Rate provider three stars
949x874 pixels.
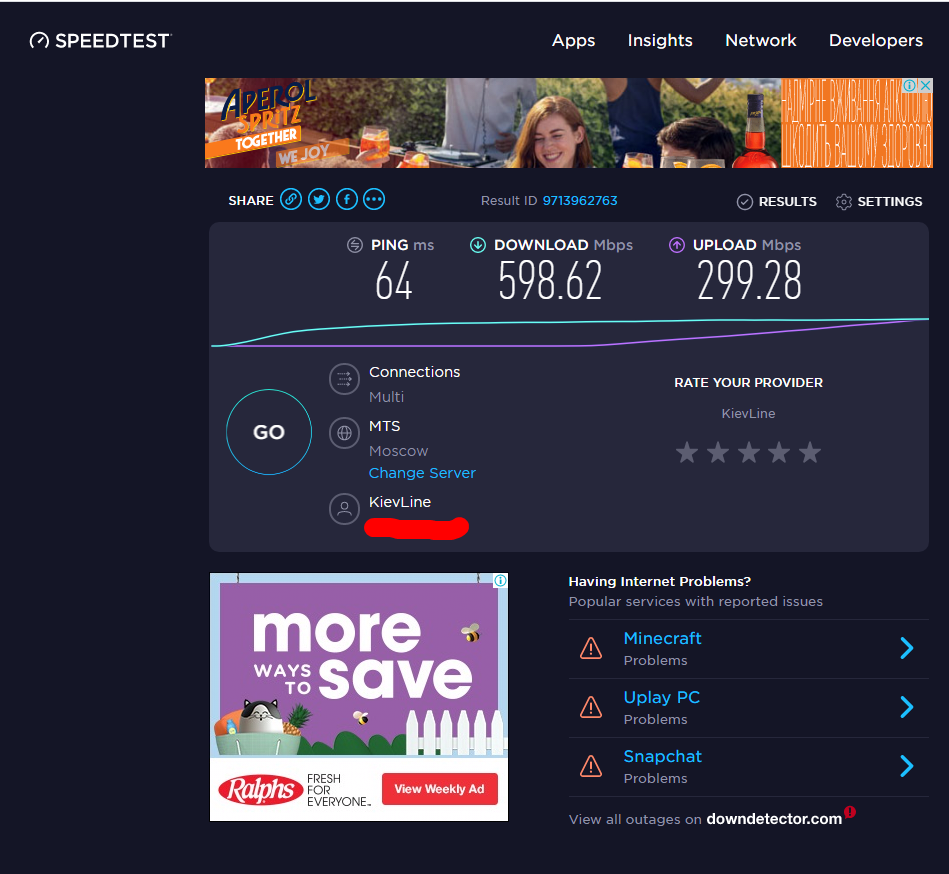[x=749, y=452]
